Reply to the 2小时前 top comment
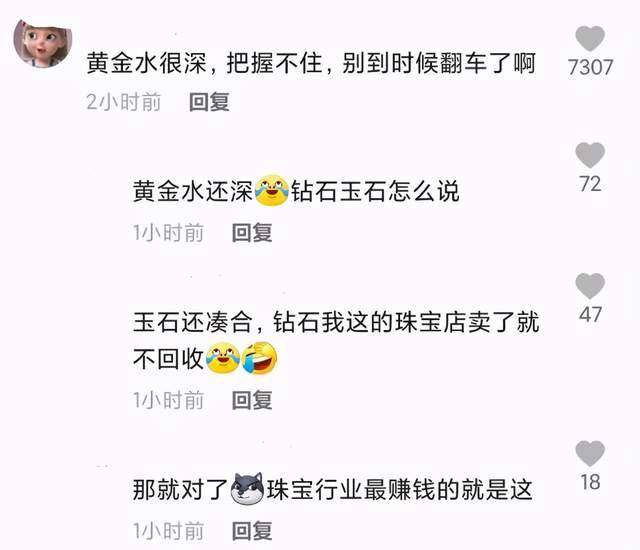 209,102
